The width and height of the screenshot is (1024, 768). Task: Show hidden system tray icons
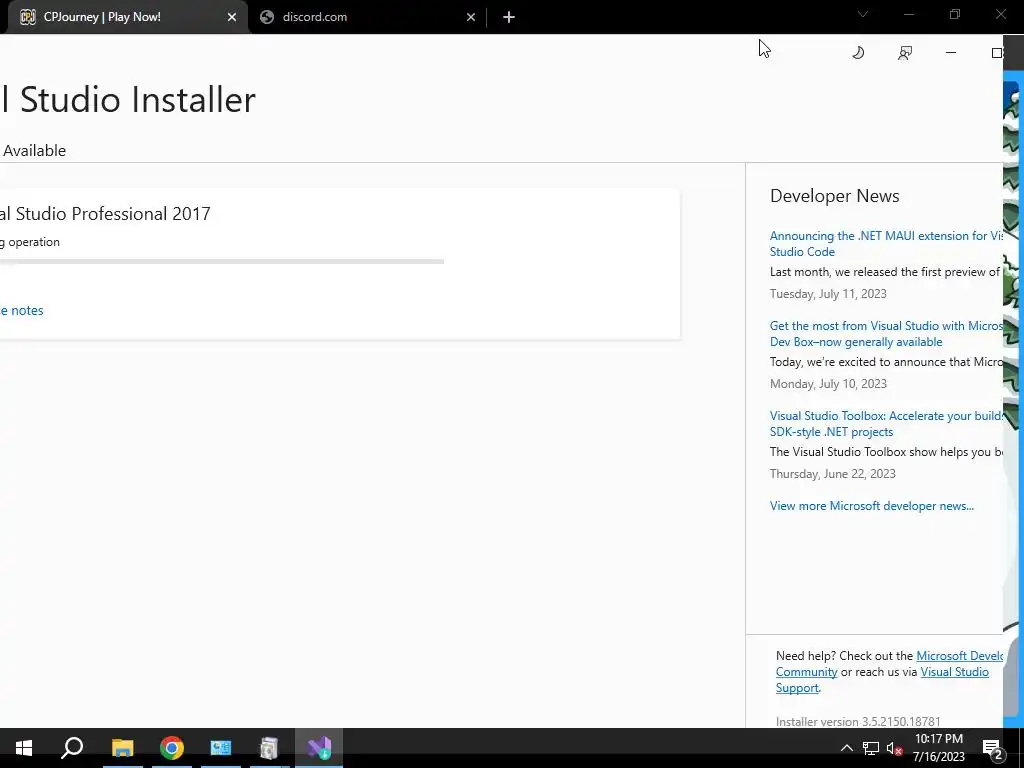[x=846, y=748]
